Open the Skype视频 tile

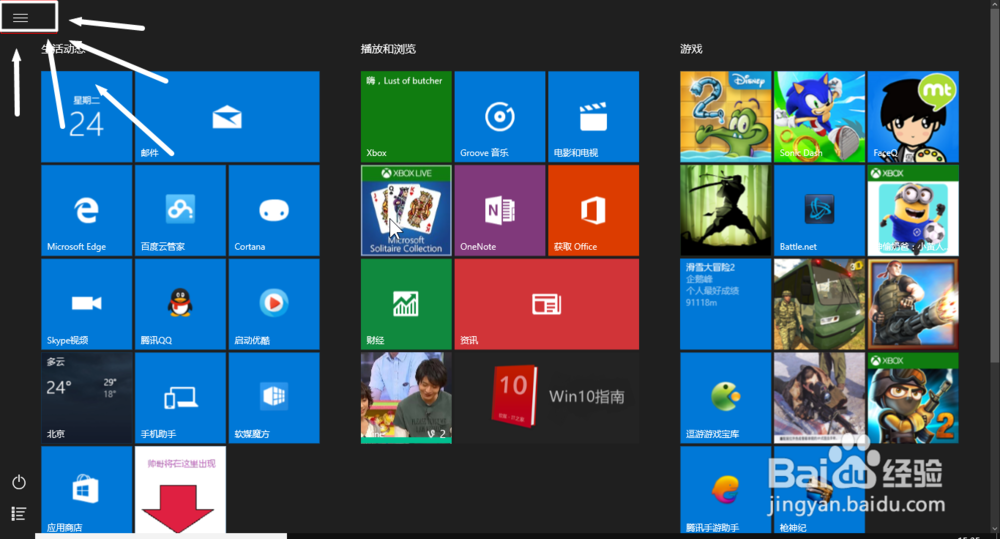click(x=87, y=304)
